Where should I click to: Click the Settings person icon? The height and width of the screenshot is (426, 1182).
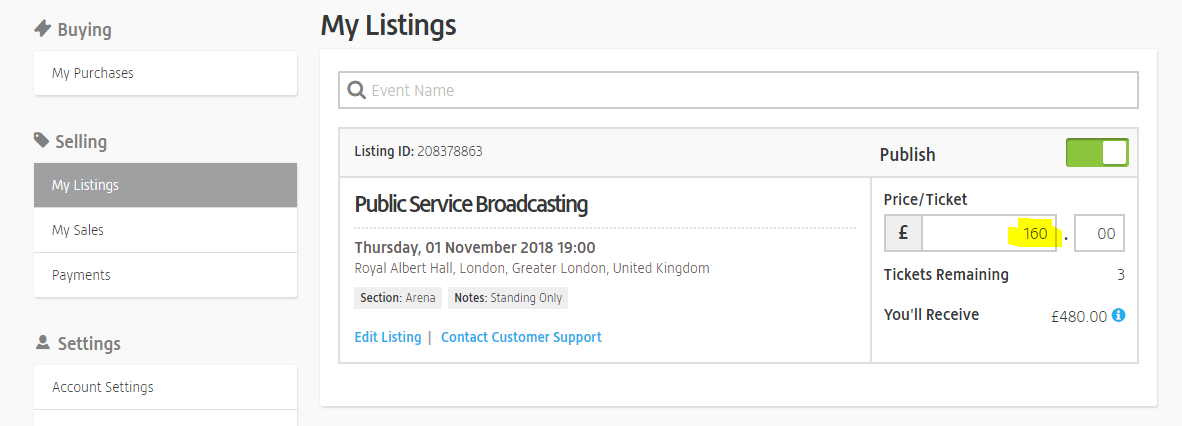tap(42, 342)
